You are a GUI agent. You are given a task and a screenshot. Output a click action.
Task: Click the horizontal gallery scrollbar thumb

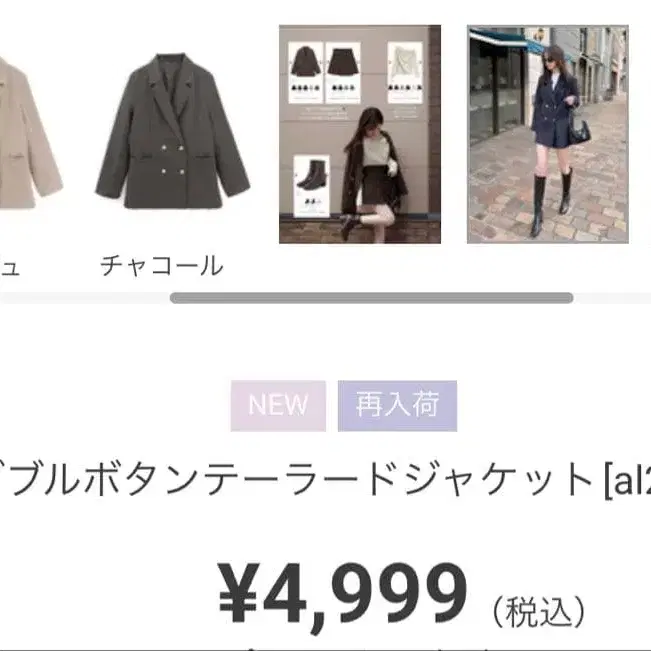(x=372, y=298)
